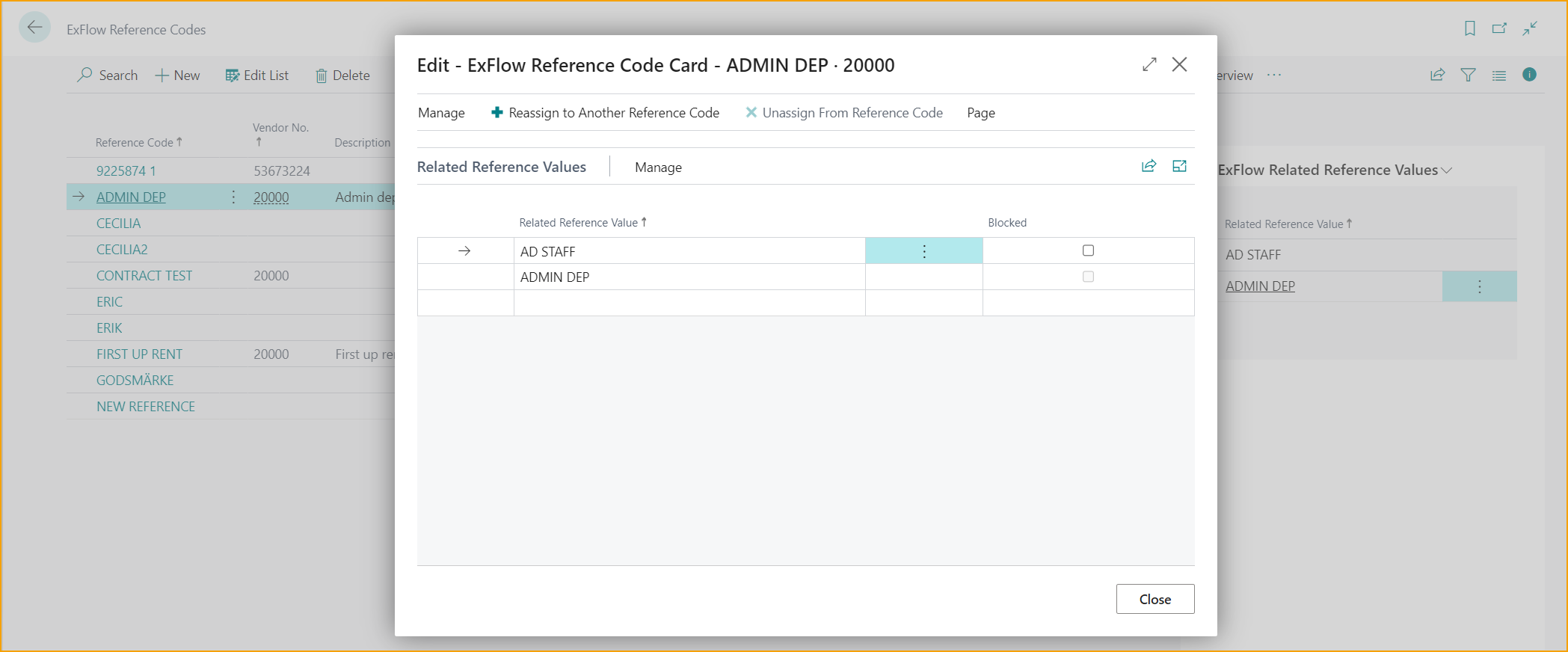Click AD STAFF in the FactBox
The width and height of the screenshot is (1568, 652).
(x=1253, y=255)
